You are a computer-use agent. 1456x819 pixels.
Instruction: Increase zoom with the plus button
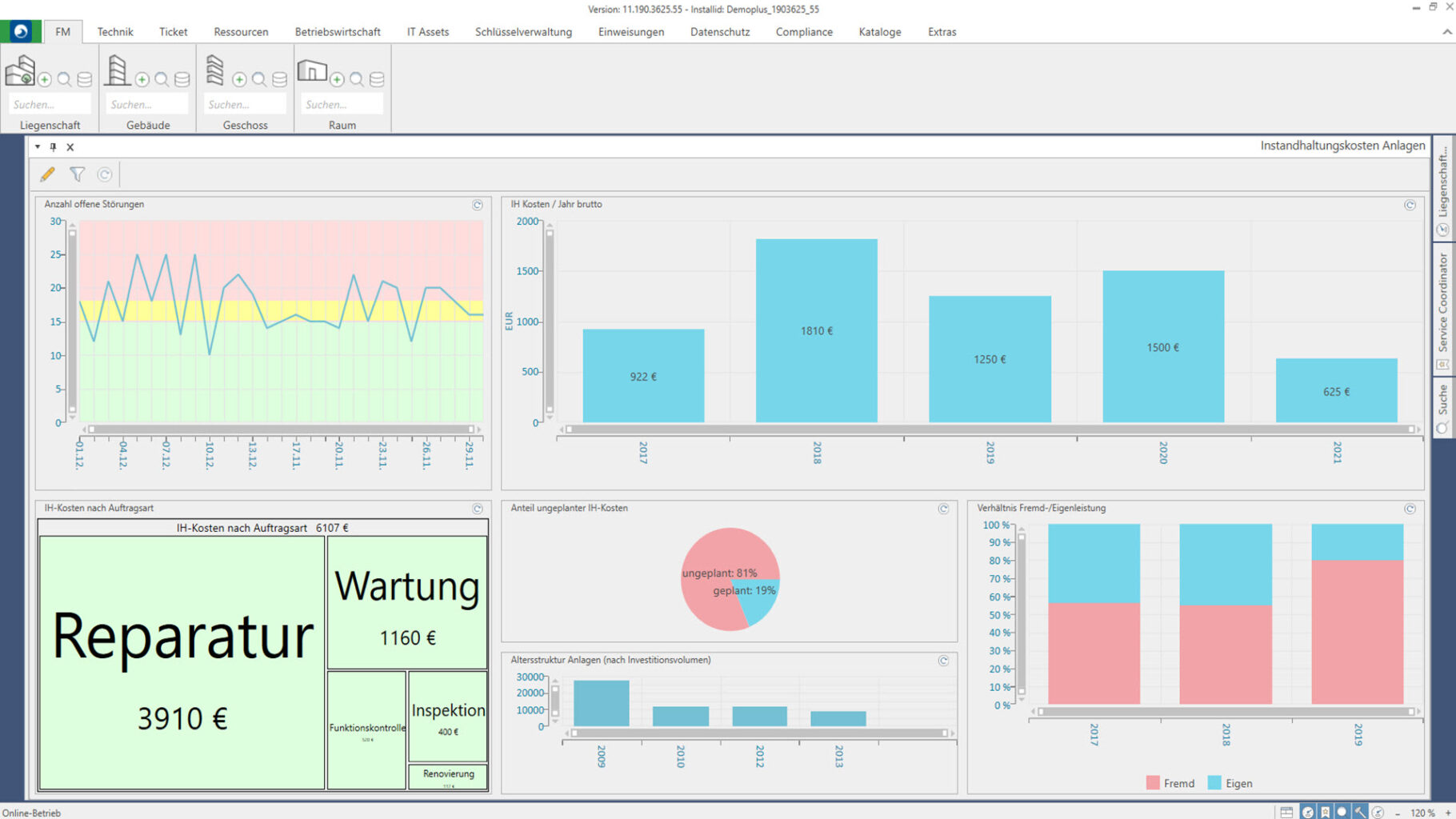[1447, 813]
